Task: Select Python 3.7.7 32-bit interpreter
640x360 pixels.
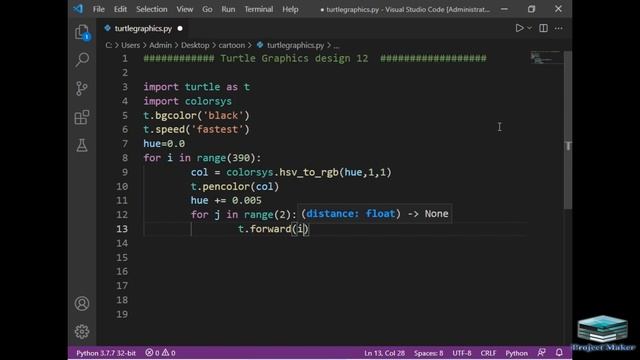Action: 106,353
